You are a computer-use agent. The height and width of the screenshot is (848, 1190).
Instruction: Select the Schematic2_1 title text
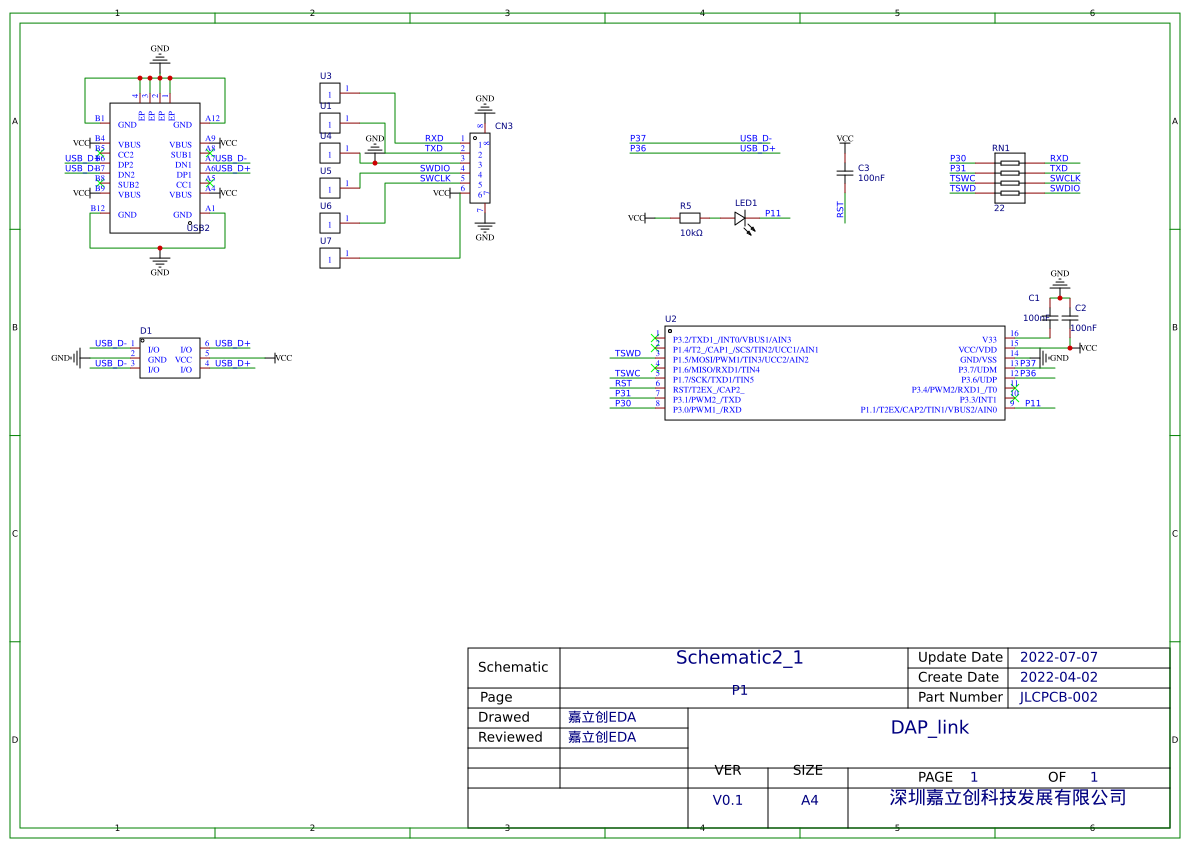pos(739,657)
